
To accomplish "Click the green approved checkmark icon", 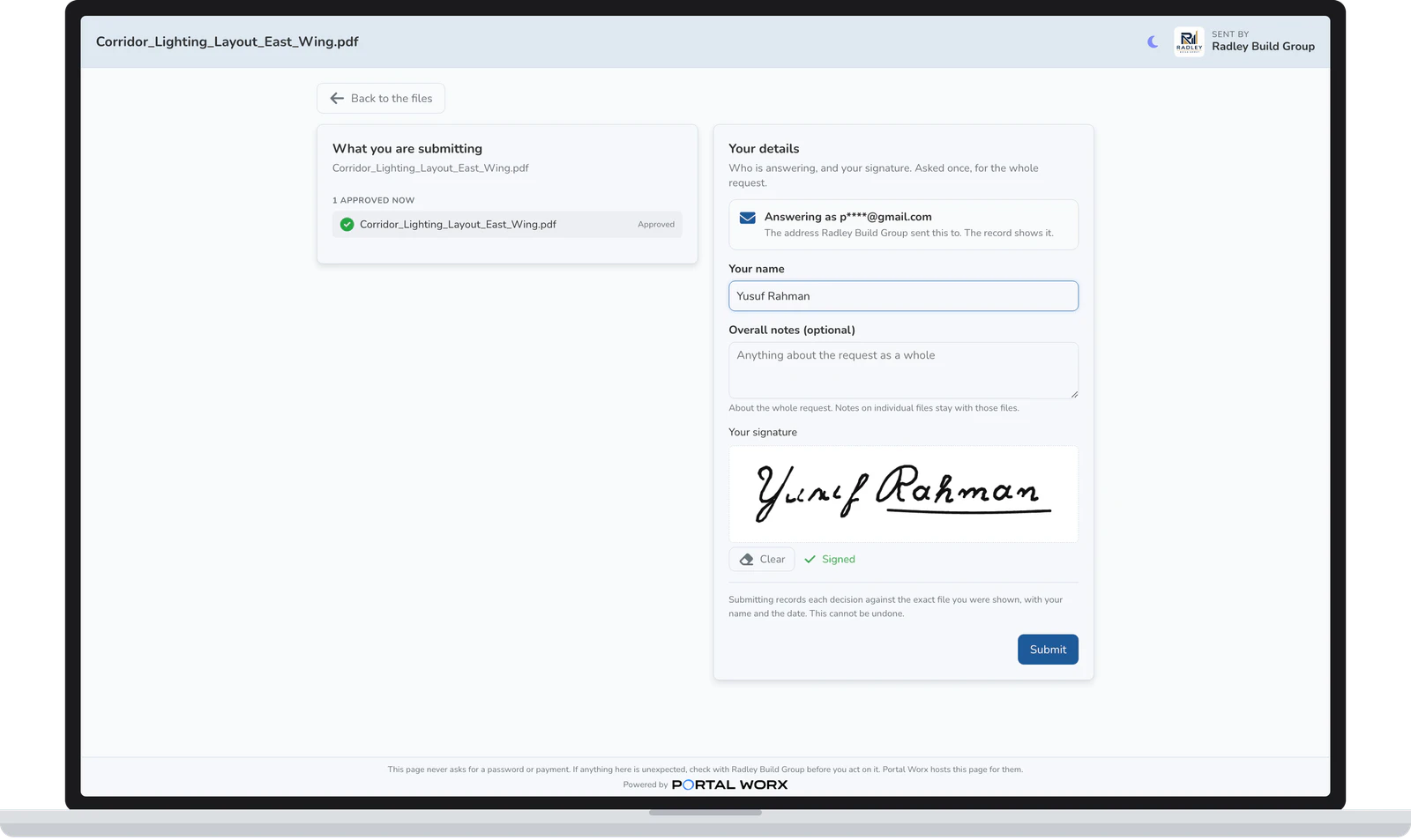I will [x=347, y=225].
